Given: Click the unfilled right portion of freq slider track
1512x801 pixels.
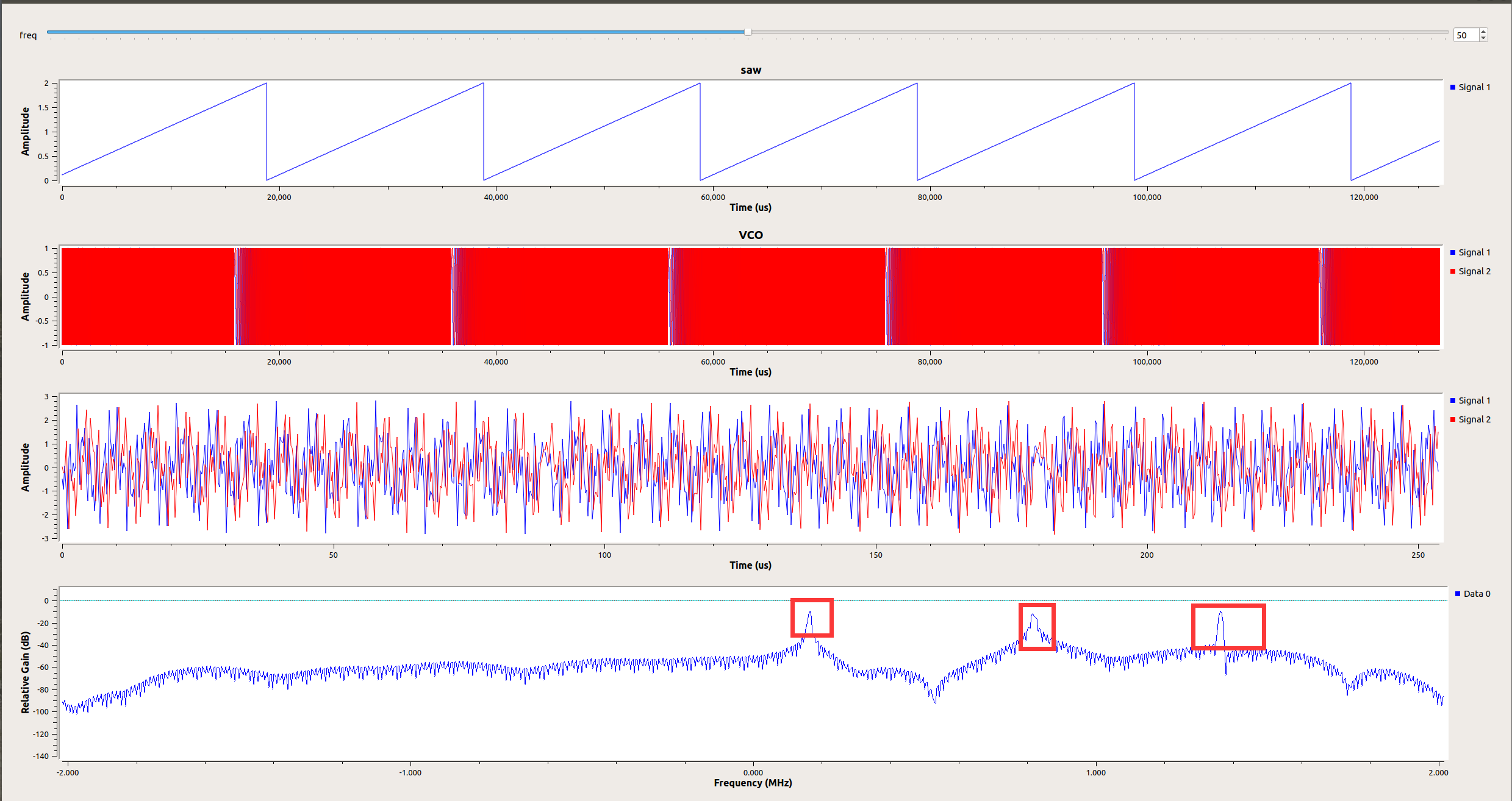Looking at the screenshot, I should 1098,32.
